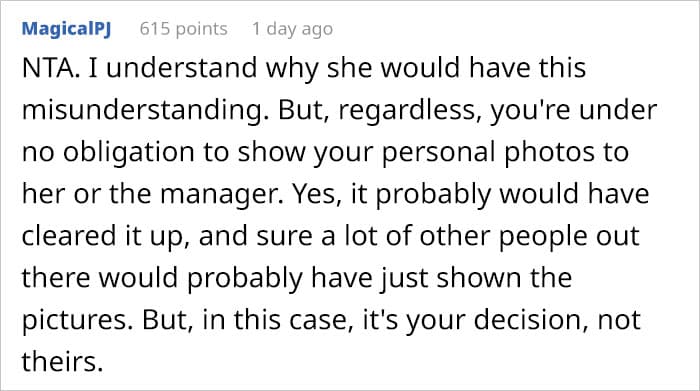Image resolution: width=700 pixels, height=391 pixels.
Task: Click the word misunderstanding in the comment
Action: click(x=142, y=111)
